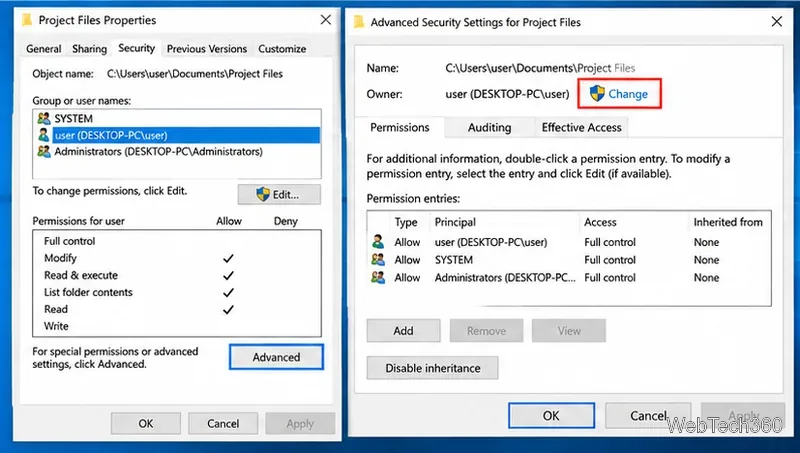
Task: Click the View button
Action: pos(569,331)
